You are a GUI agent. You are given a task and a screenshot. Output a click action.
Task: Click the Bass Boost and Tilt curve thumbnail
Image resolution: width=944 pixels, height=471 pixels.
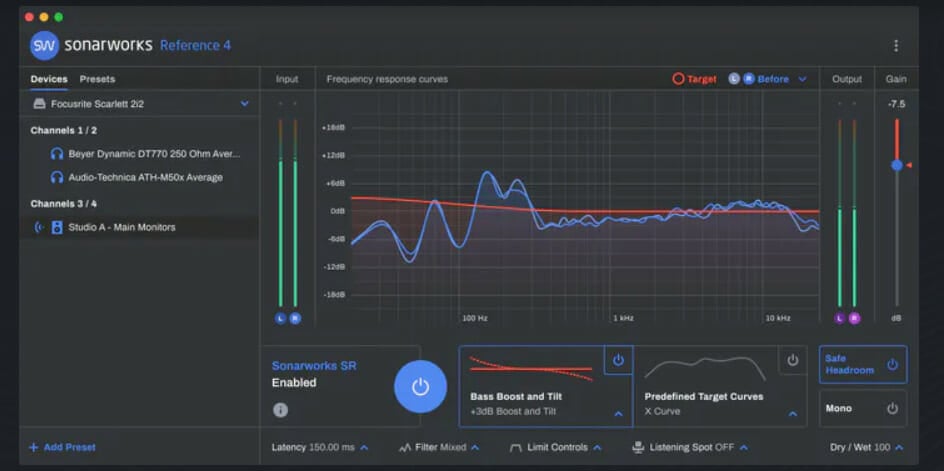click(531, 368)
